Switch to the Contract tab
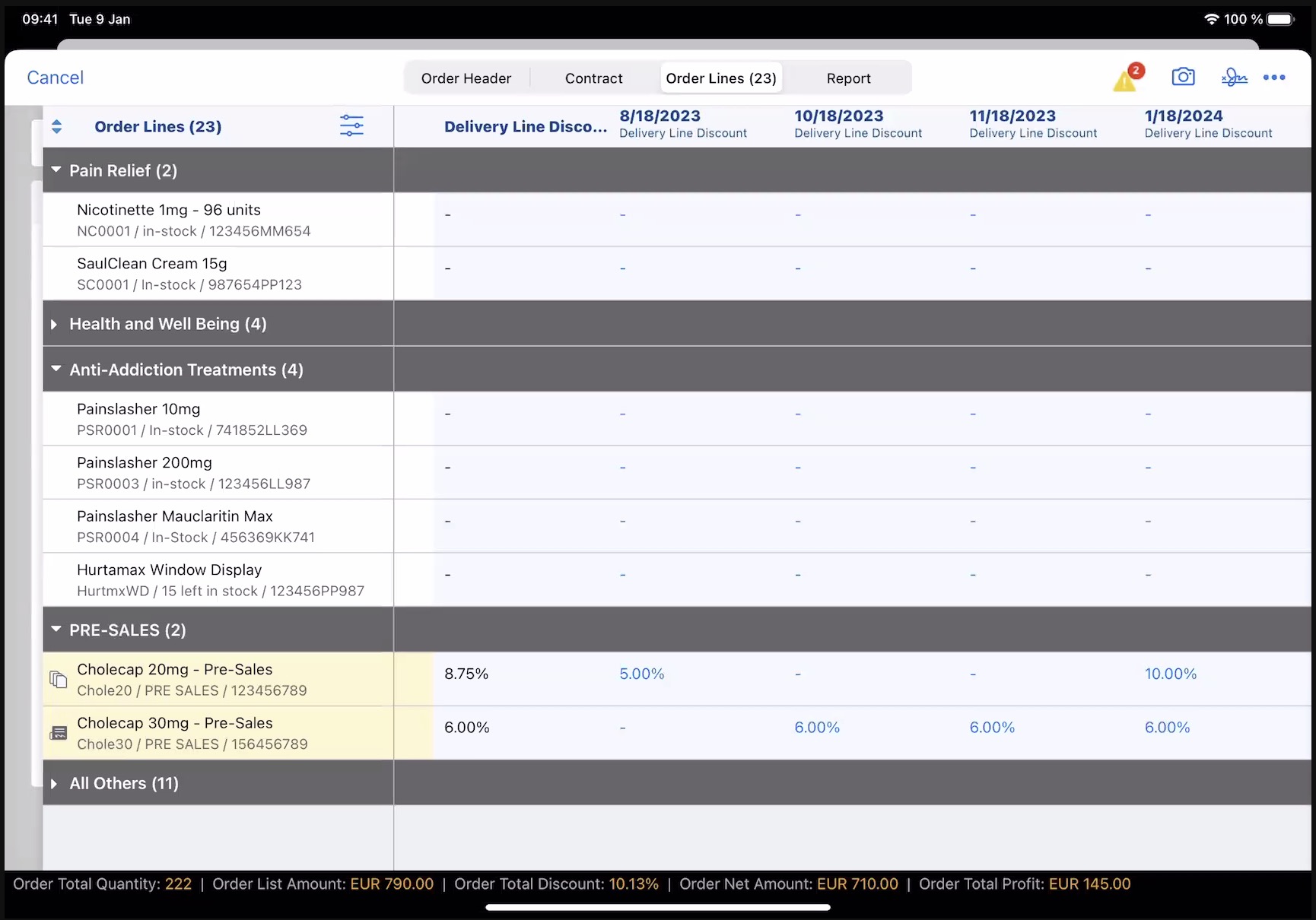Viewport: 1316px width, 920px height. click(593, 78)
